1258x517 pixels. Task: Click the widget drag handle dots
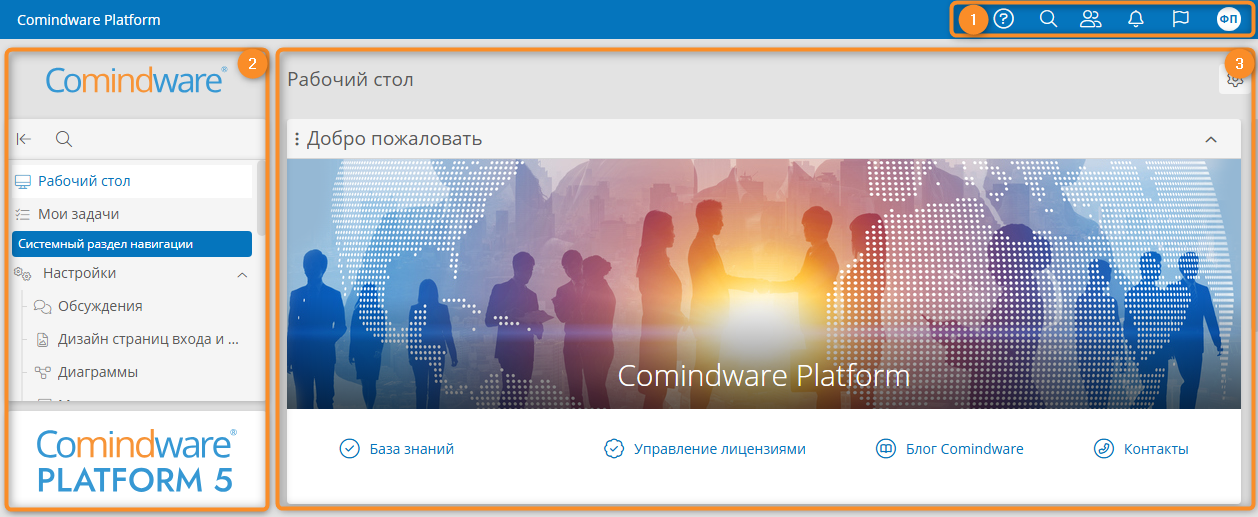click(297, 139)
